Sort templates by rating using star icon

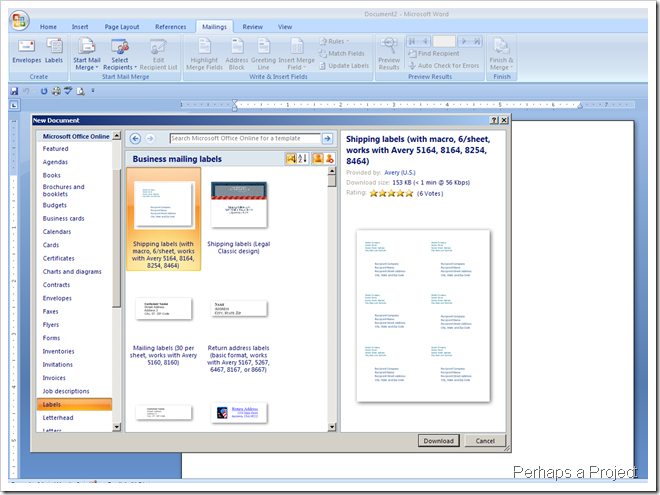291,158
